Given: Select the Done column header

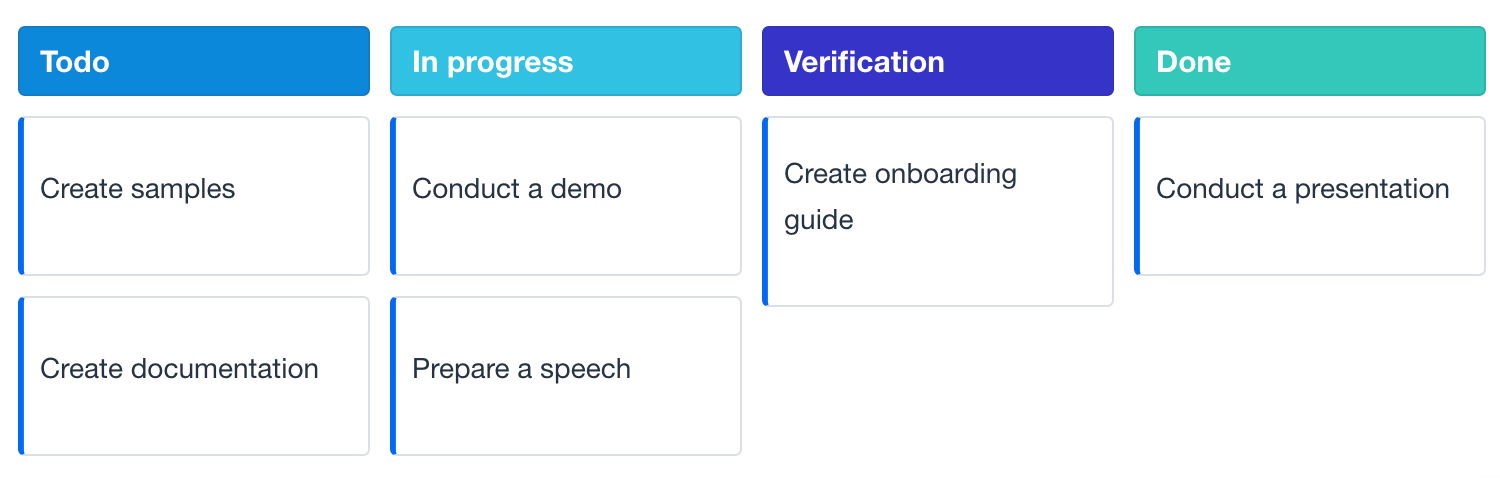Looking at the screenshot, I should tap(1310, 61).
